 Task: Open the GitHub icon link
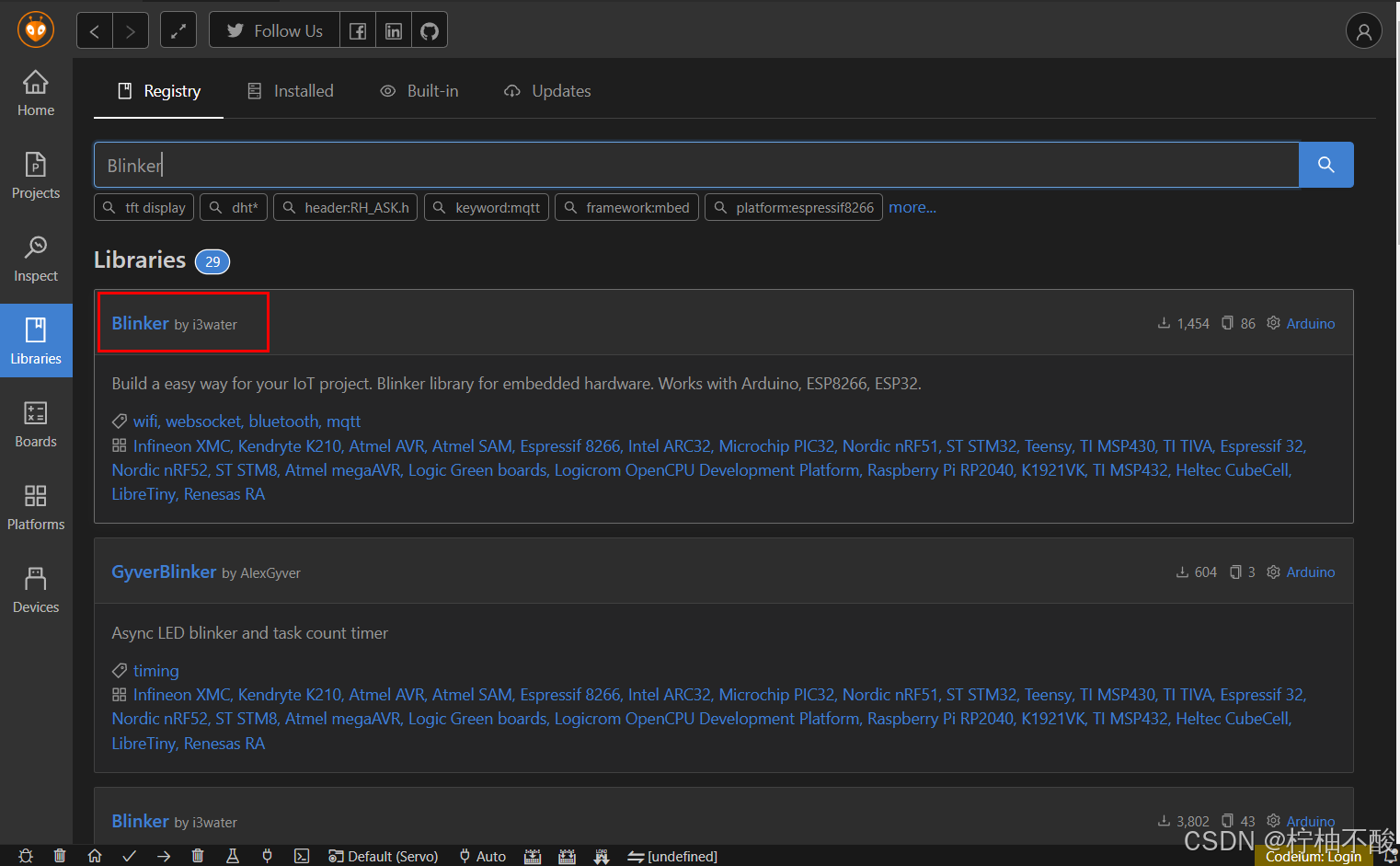coord(430,30)
